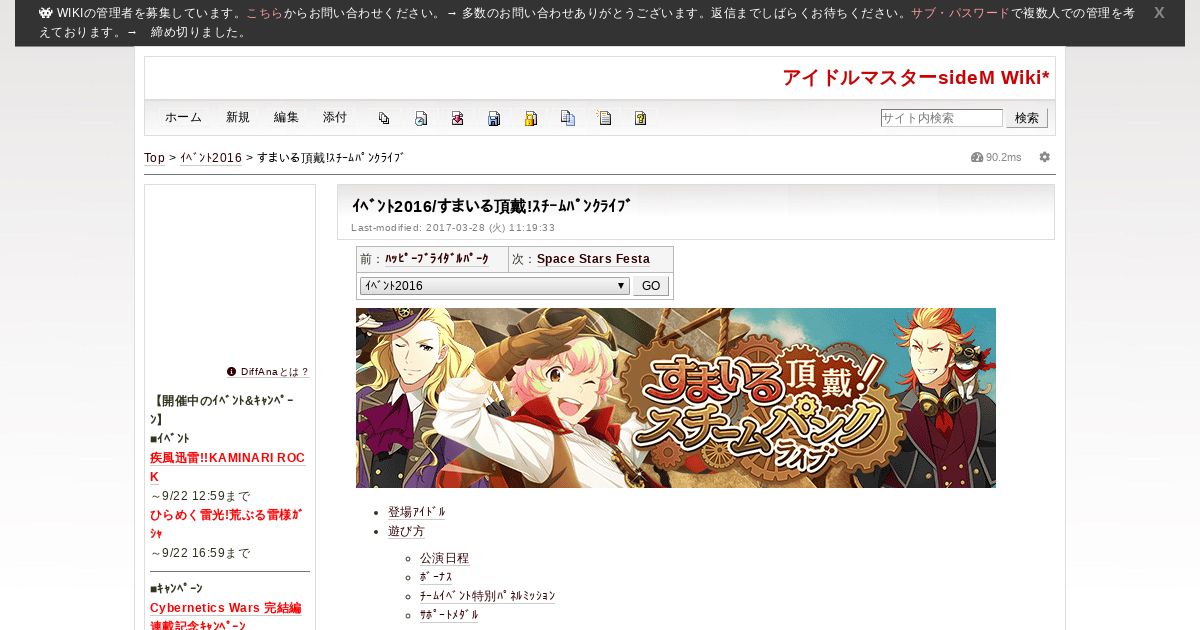
Task: Click the GO button
Action: (x=651, y=286)
